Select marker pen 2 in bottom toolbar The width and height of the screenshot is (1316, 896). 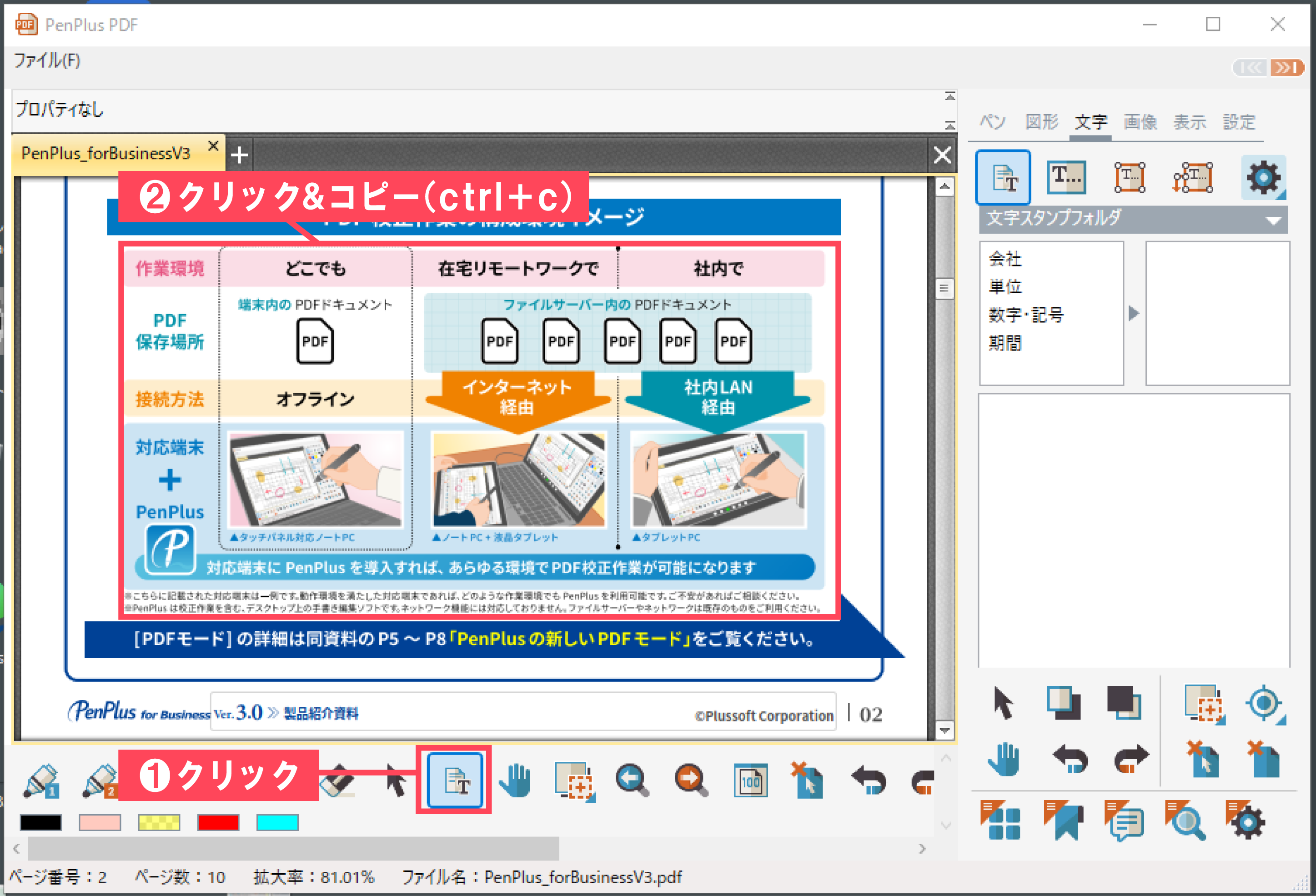coord(100,781)
